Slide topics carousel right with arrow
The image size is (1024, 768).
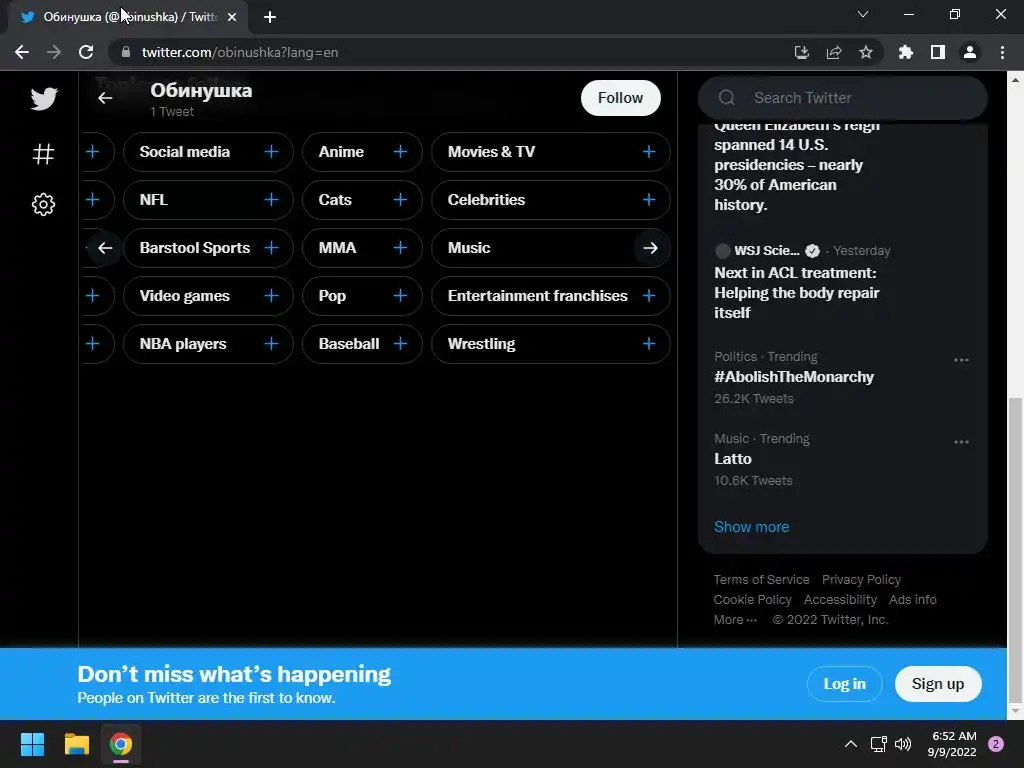click(x=650, y=248)
